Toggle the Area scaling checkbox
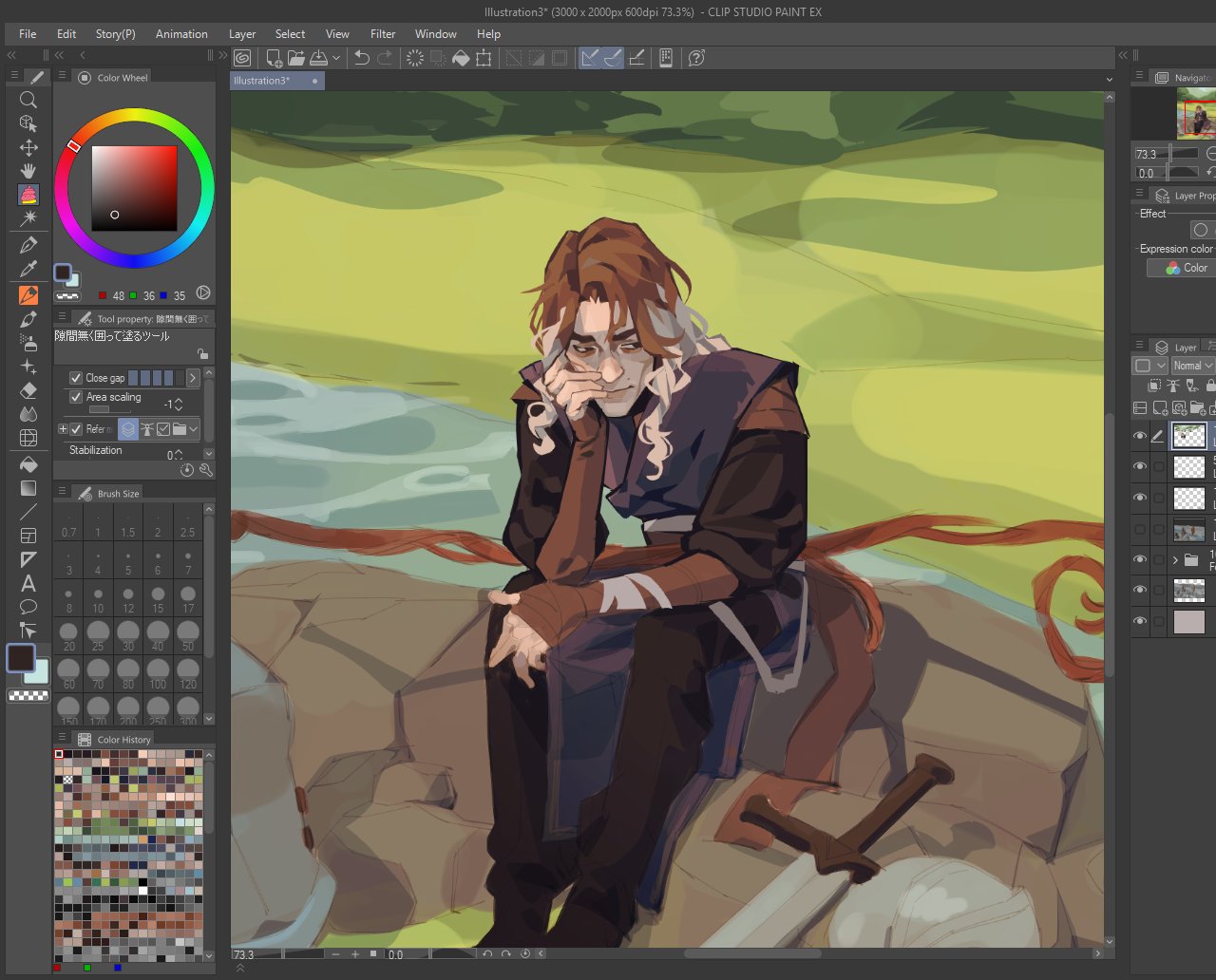Image resolution: width=1216 pixels, height=980 pixels. point(76,397)
